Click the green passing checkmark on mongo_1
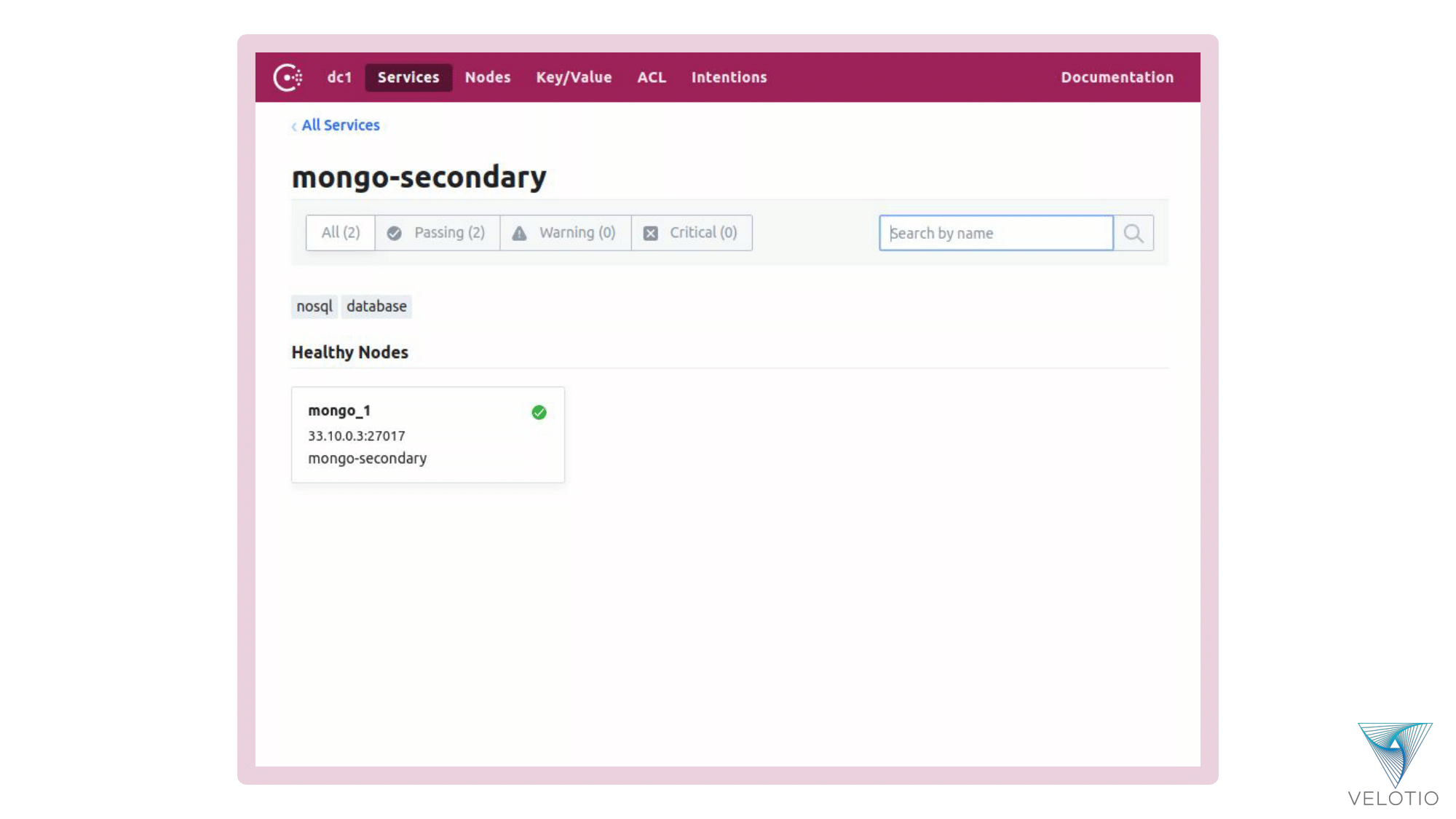Viewport: 1456px width, 819px height. (x=539, y=413)
